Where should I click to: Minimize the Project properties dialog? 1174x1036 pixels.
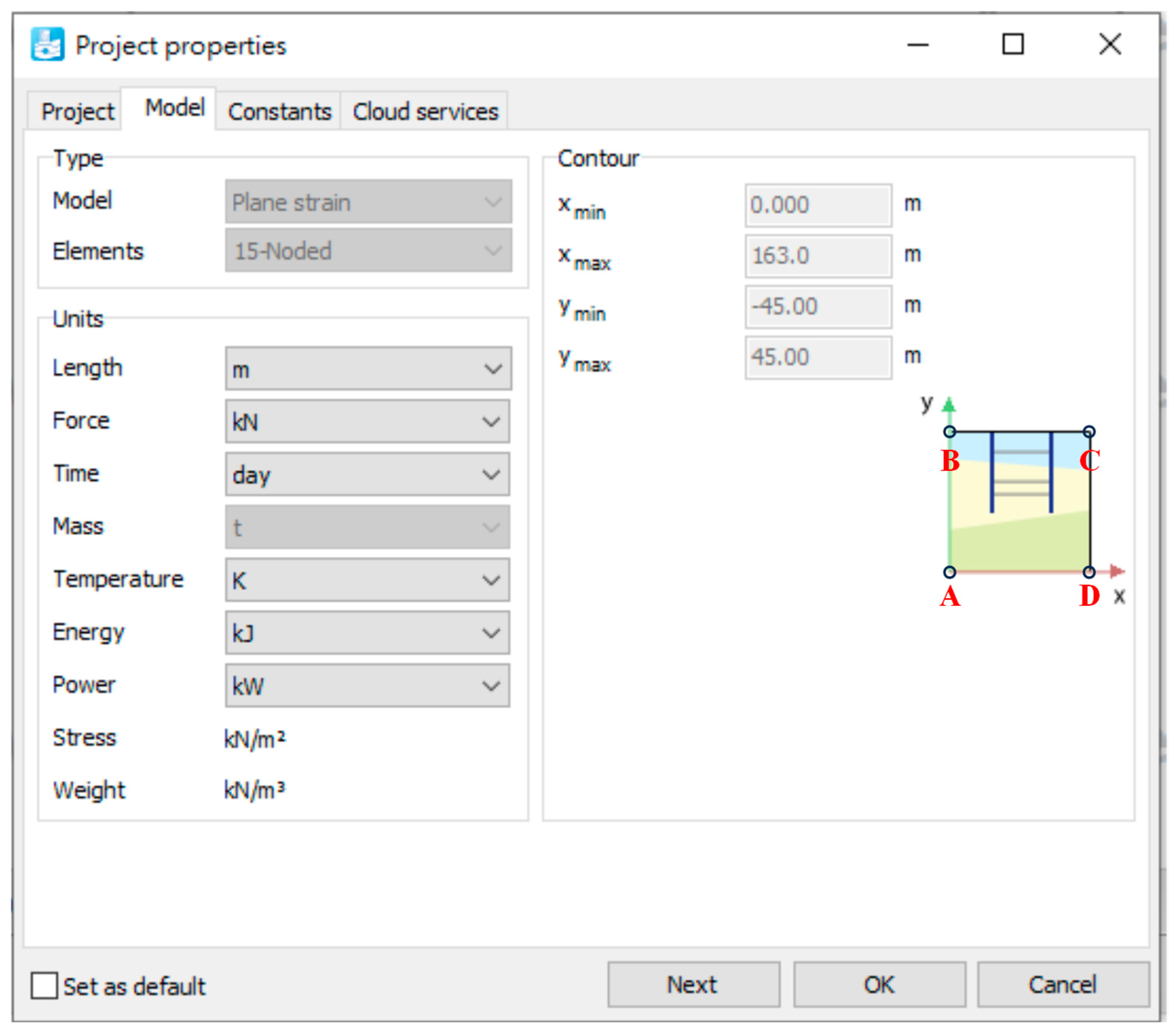pyautogui.click(x=917, y=44)
